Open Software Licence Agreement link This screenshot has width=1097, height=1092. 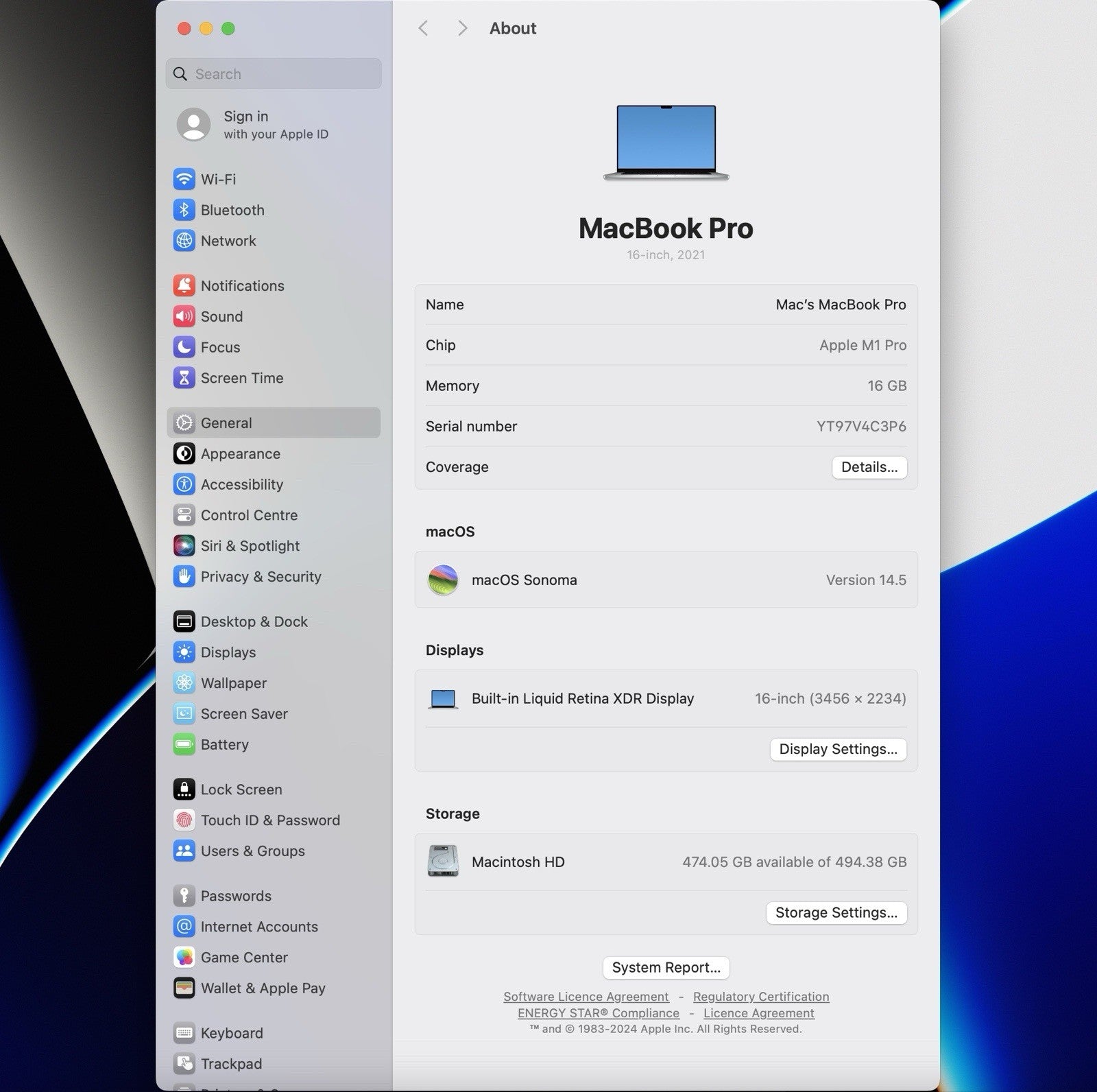pyautogui.click(x=586, y=997)
